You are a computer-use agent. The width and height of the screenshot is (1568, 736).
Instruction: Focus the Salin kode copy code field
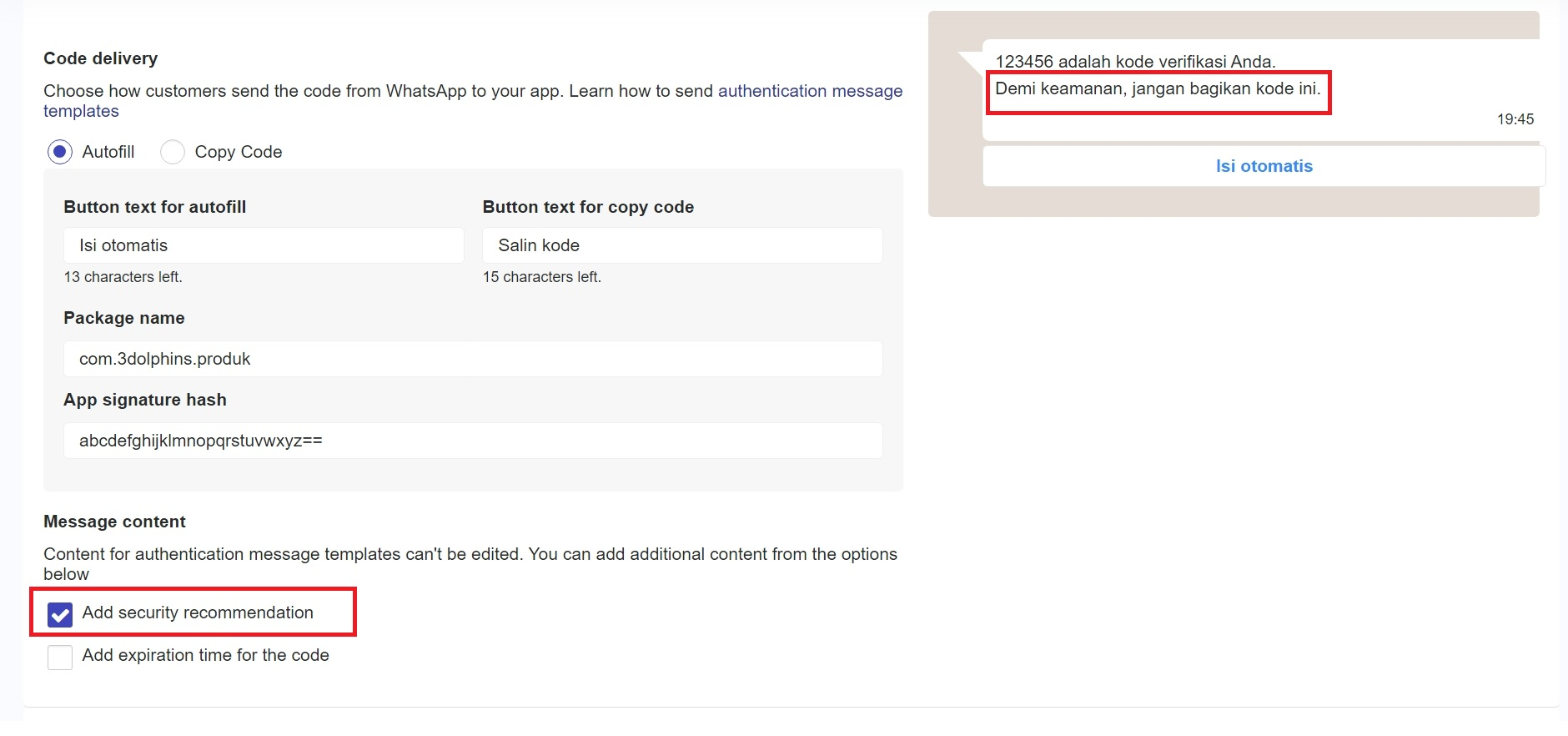tap(681, 245)
